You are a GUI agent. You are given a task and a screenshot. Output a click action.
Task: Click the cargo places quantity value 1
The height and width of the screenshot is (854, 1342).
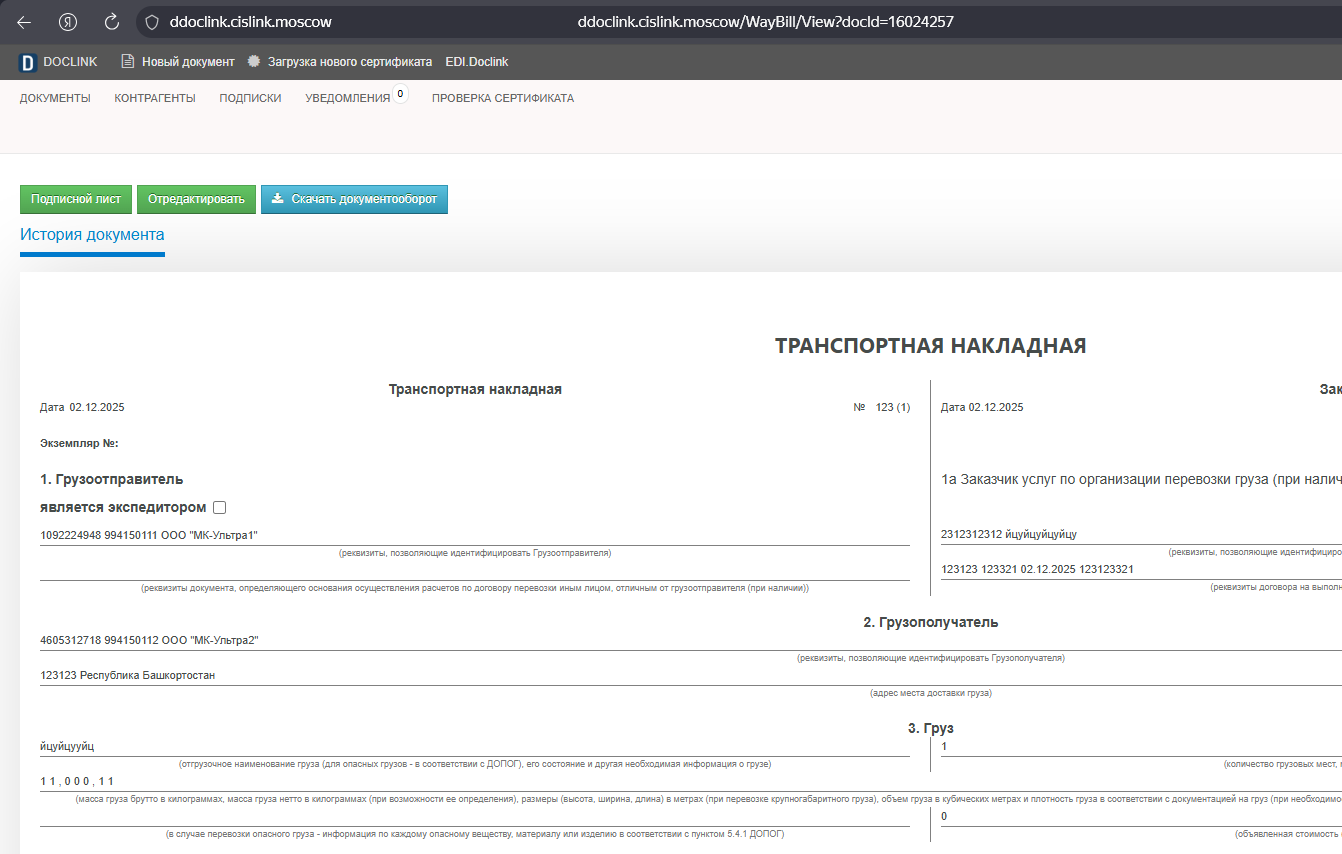[x=944, y=746]
